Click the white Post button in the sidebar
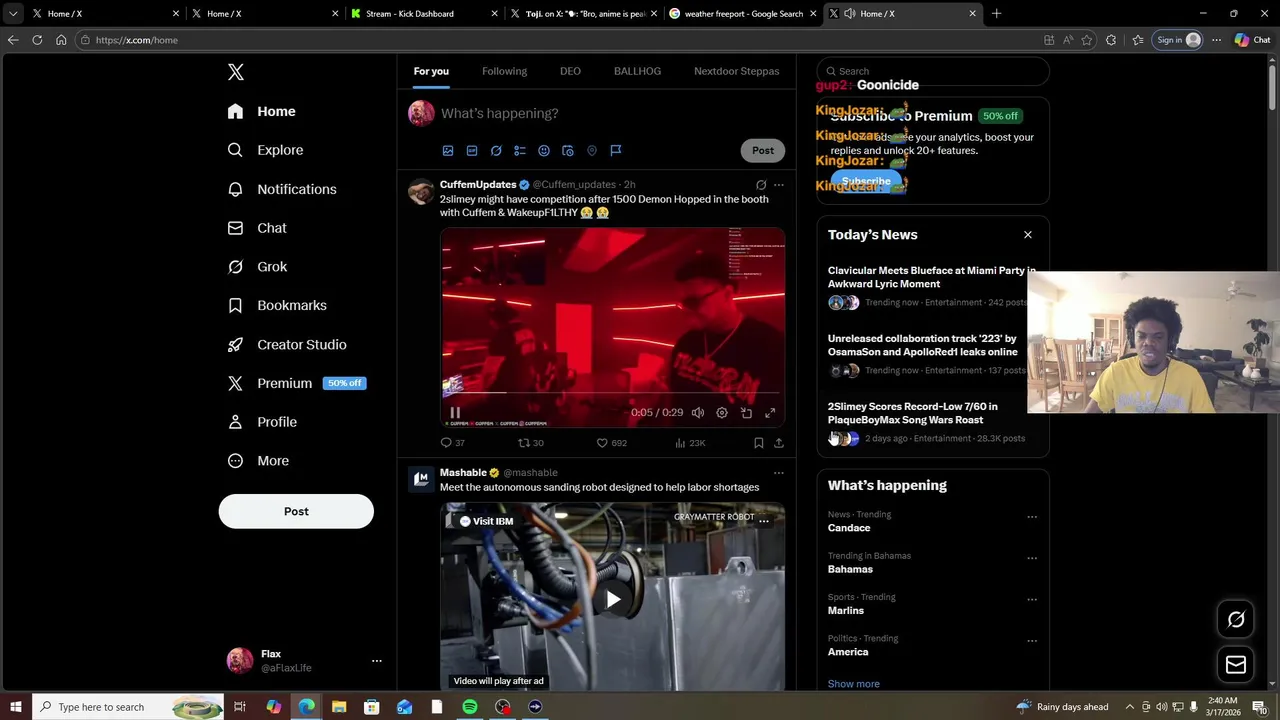 (x=296, y=511)
